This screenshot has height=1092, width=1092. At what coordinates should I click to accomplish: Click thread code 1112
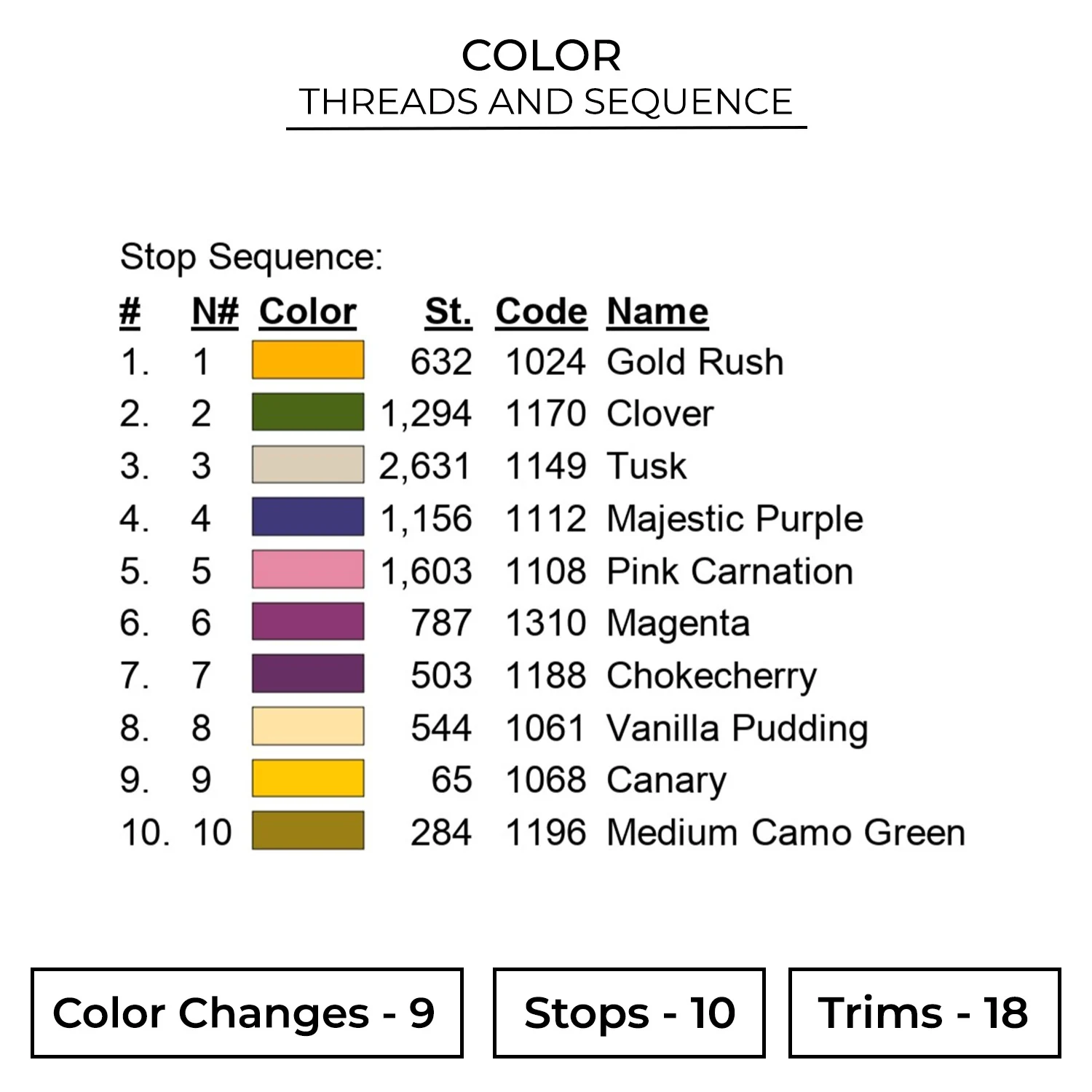pyautogui.click(x=545, y=519)
